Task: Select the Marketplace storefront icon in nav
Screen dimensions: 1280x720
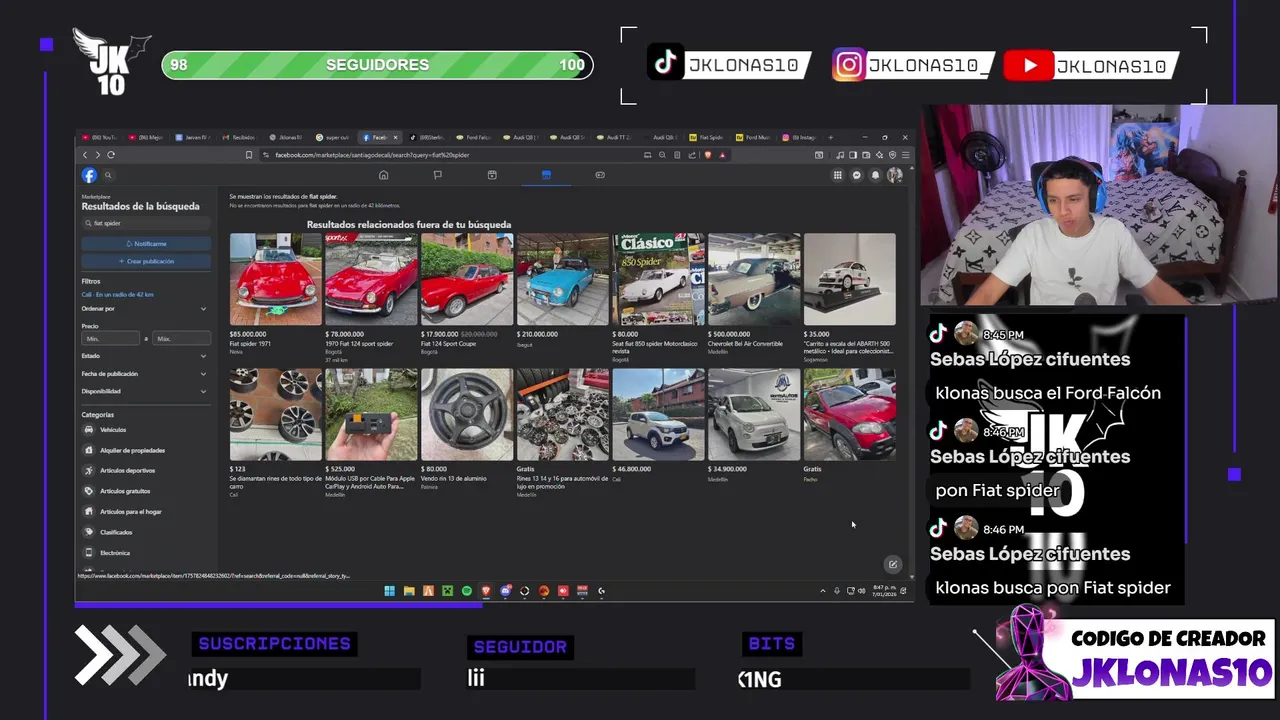Action: click(546, 175)
